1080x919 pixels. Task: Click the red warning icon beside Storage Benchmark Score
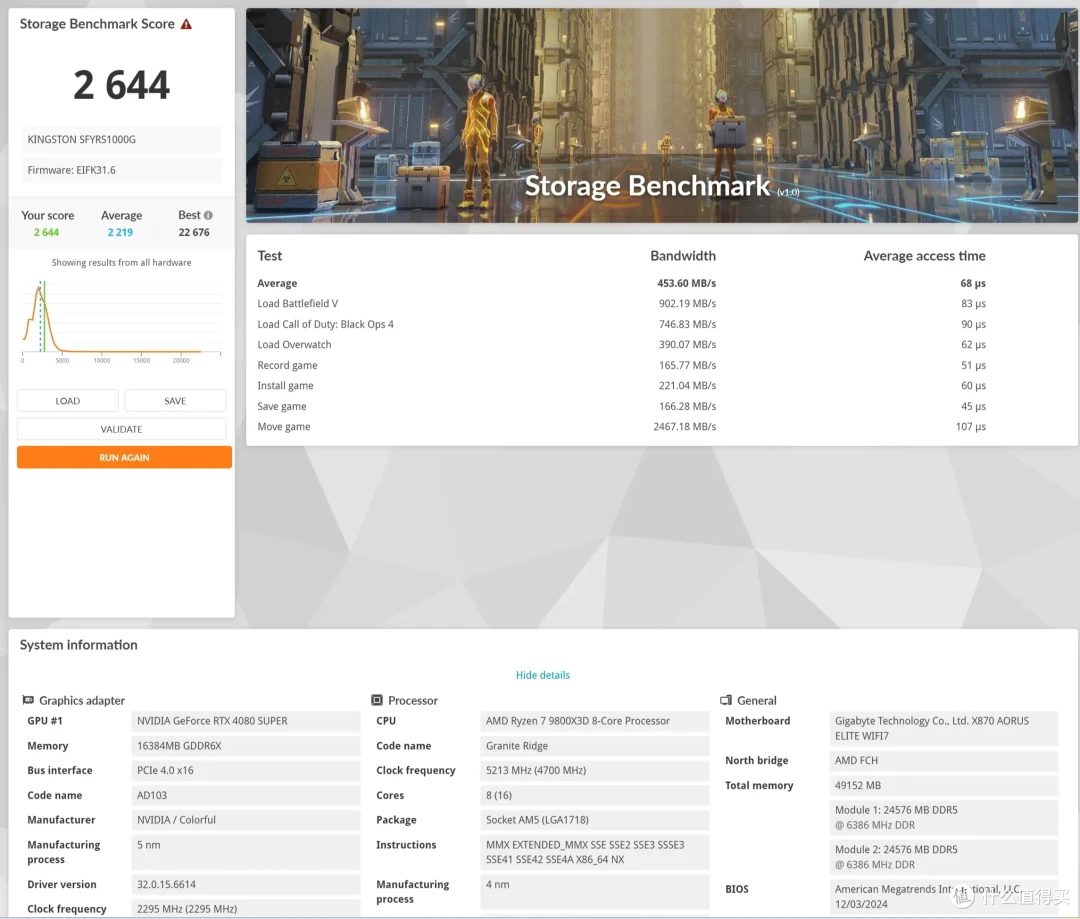coord(186,24)
